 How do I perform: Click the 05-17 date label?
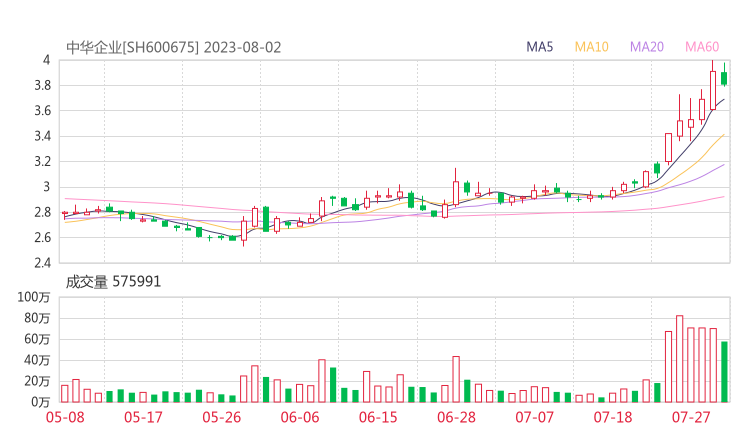click(143, 417)
